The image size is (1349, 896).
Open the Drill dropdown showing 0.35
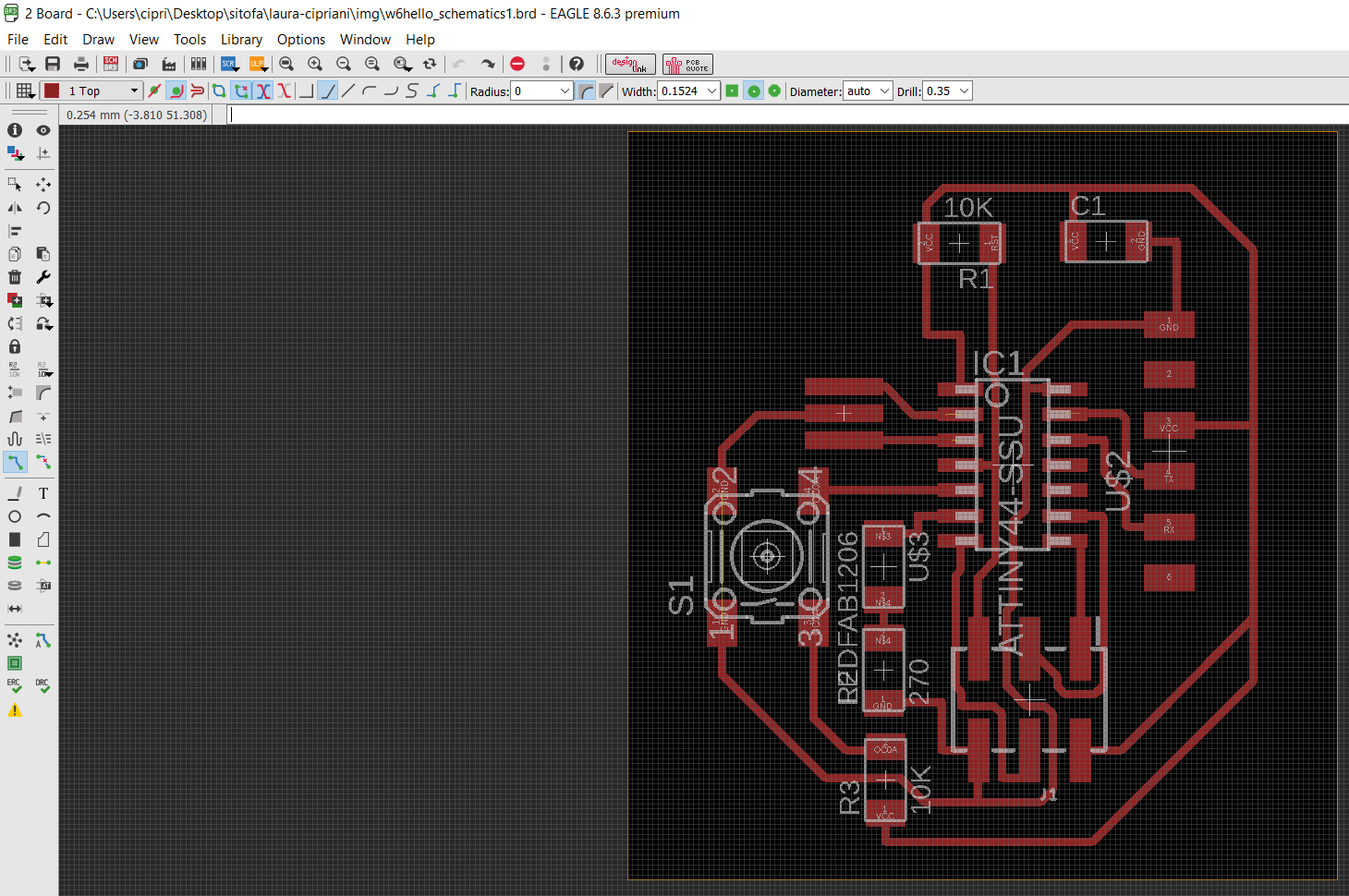pos(947,91)
